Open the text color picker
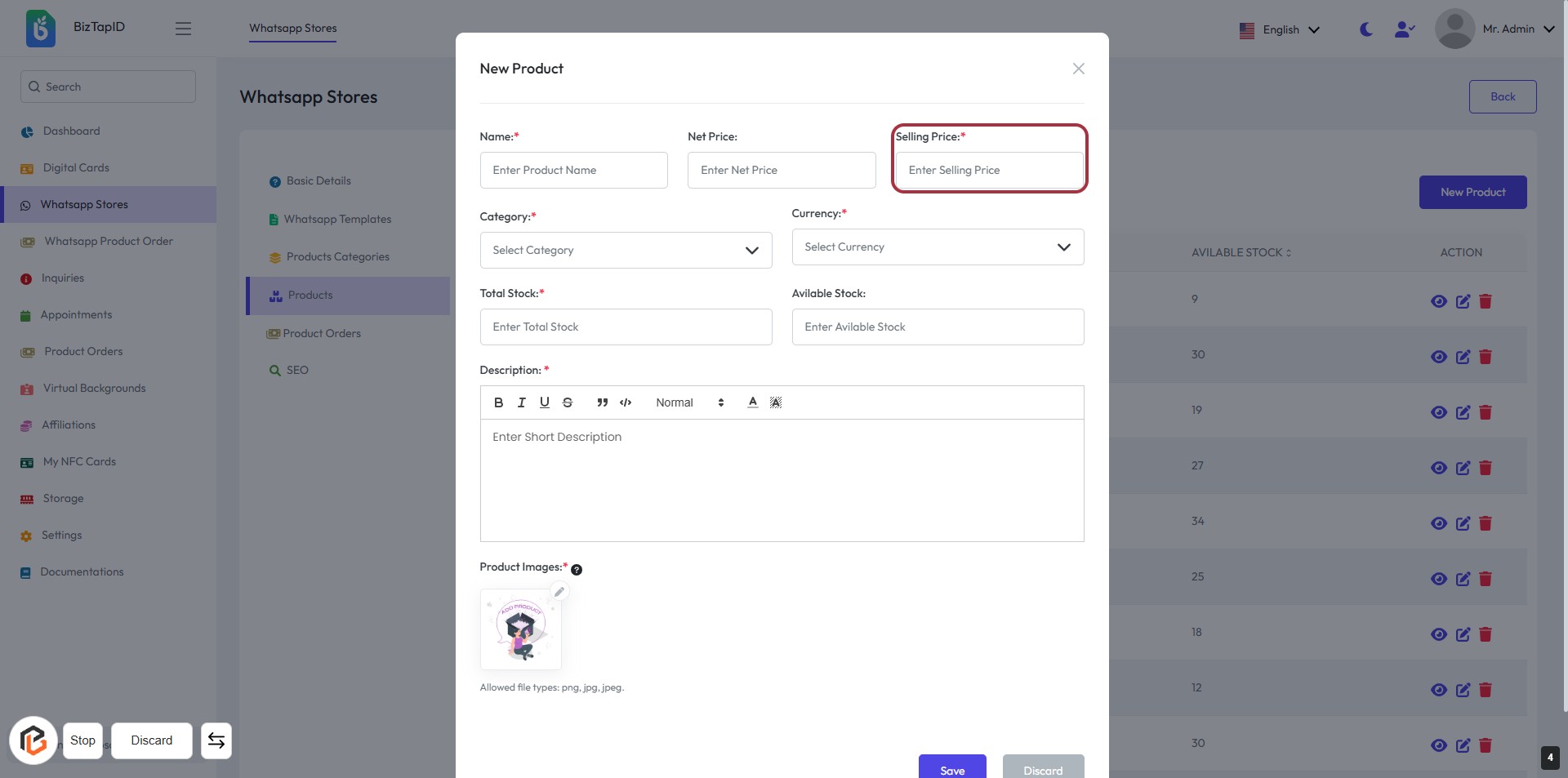This screenshot has height=778, width=1568. pyautogui.click(x=753, y=402)
